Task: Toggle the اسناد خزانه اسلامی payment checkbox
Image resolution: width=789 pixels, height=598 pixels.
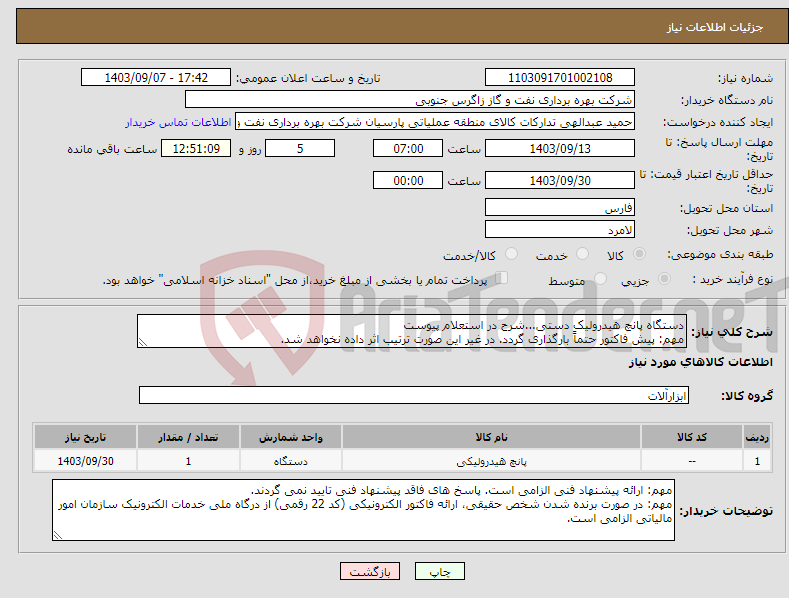Action: point(501,277)
